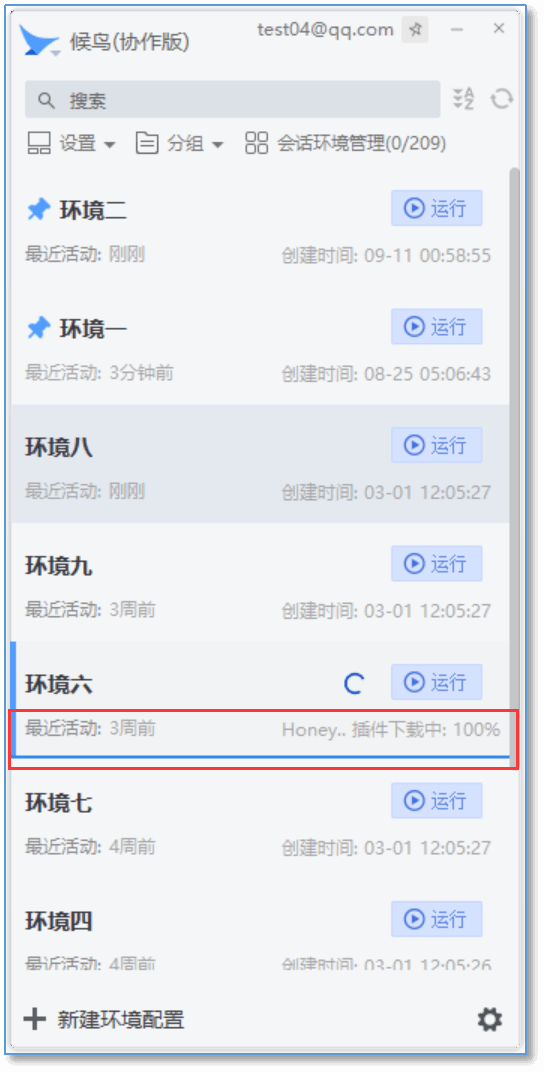Viewport: 544px width, 1072px height.
Task: Click the 搜索 search input field
Action: tap(232, 100)
